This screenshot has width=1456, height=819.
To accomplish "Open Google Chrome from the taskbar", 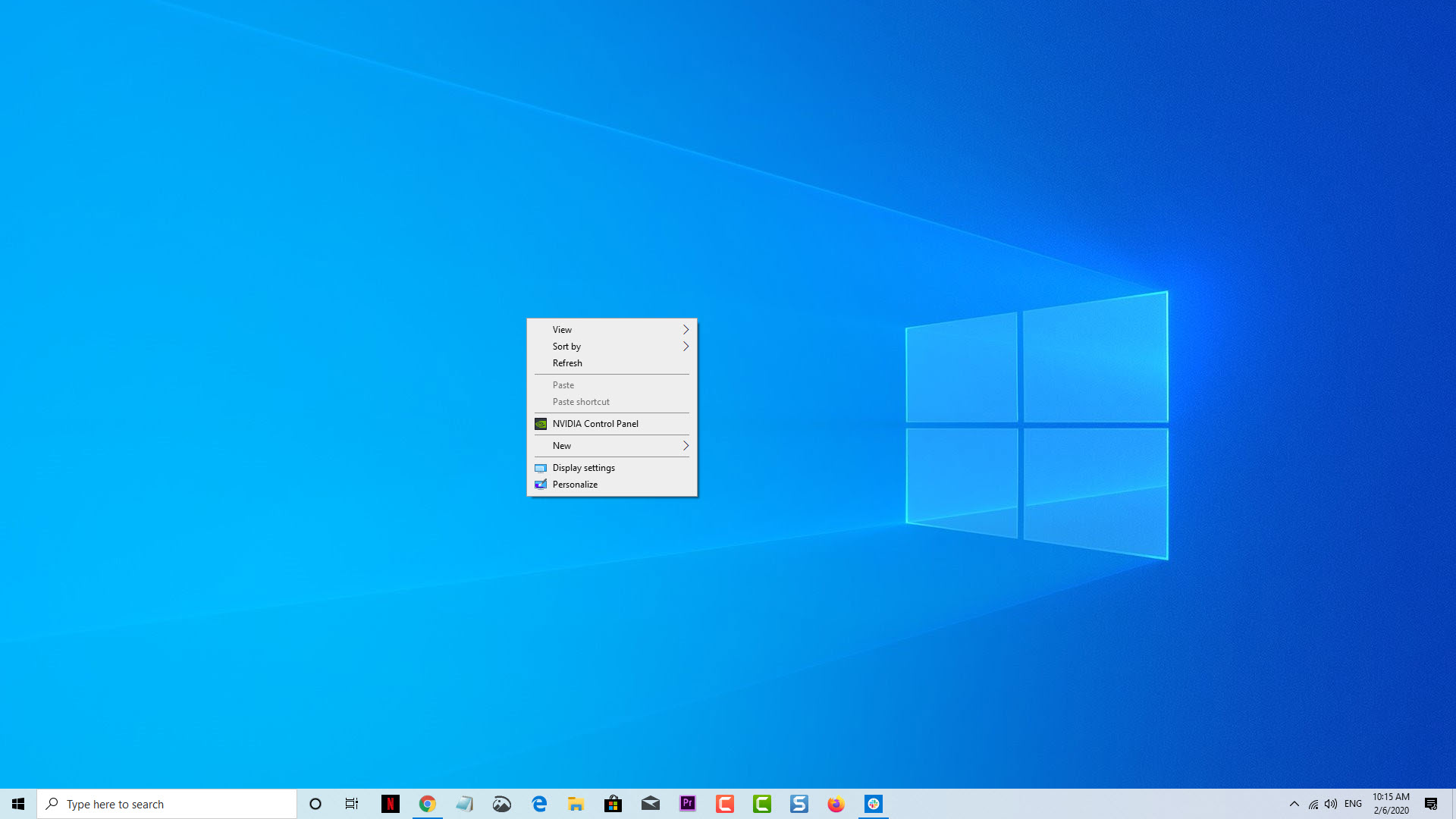I will pos(427,803).
